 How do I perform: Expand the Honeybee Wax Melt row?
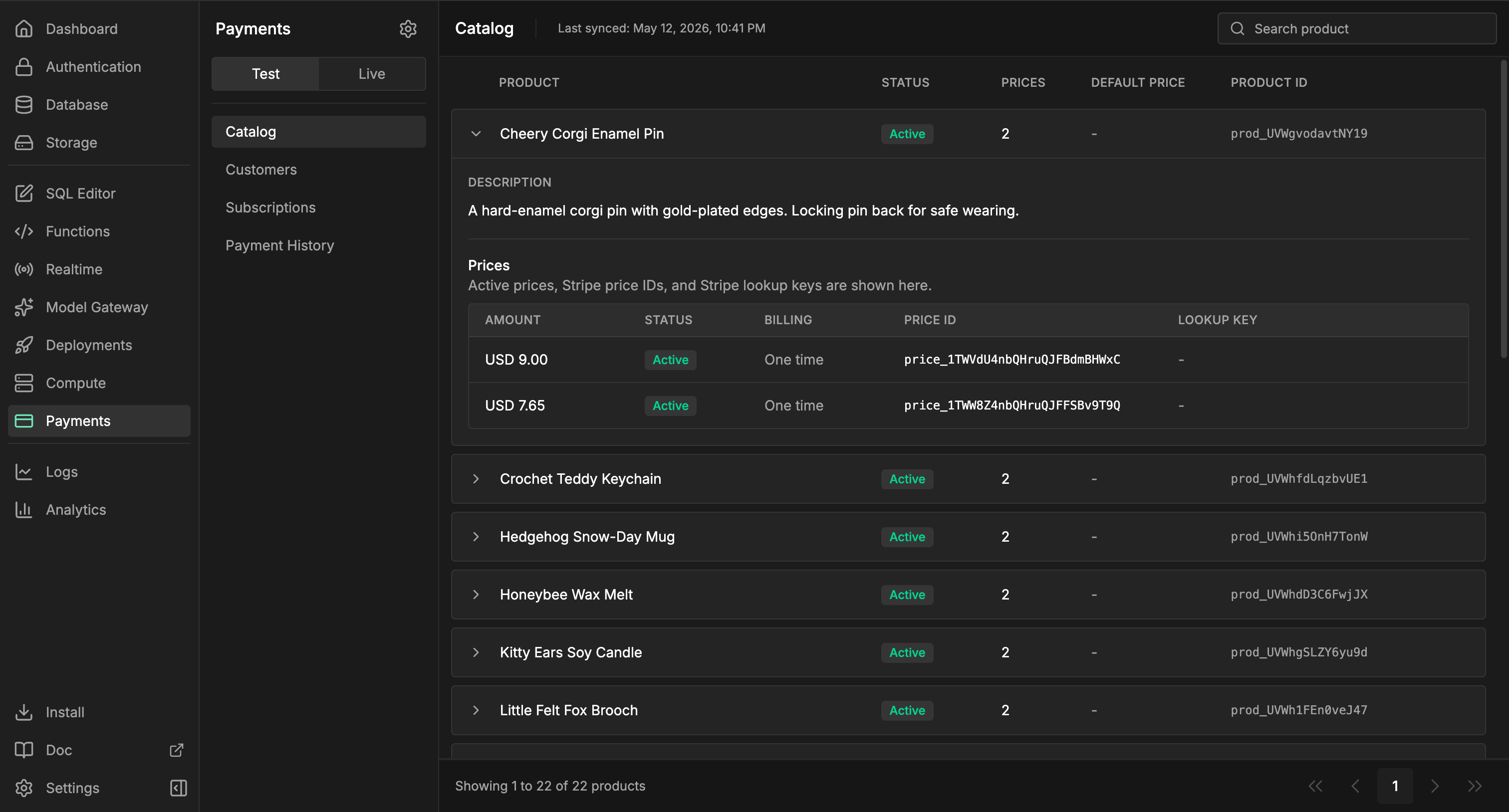click(476, 595)
